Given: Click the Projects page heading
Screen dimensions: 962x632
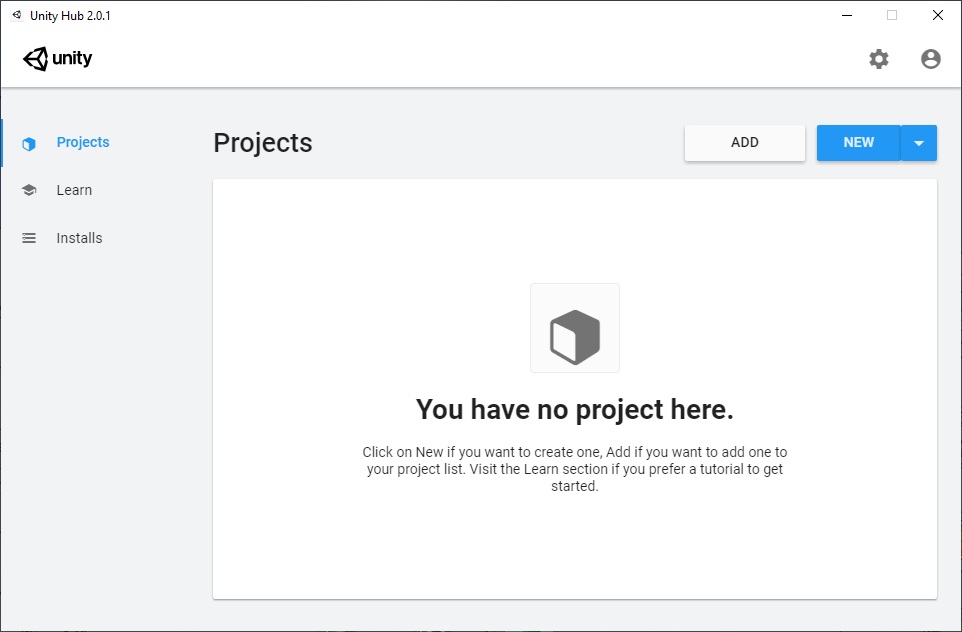Looking at the screenshot, I should [x=263, y=143].
